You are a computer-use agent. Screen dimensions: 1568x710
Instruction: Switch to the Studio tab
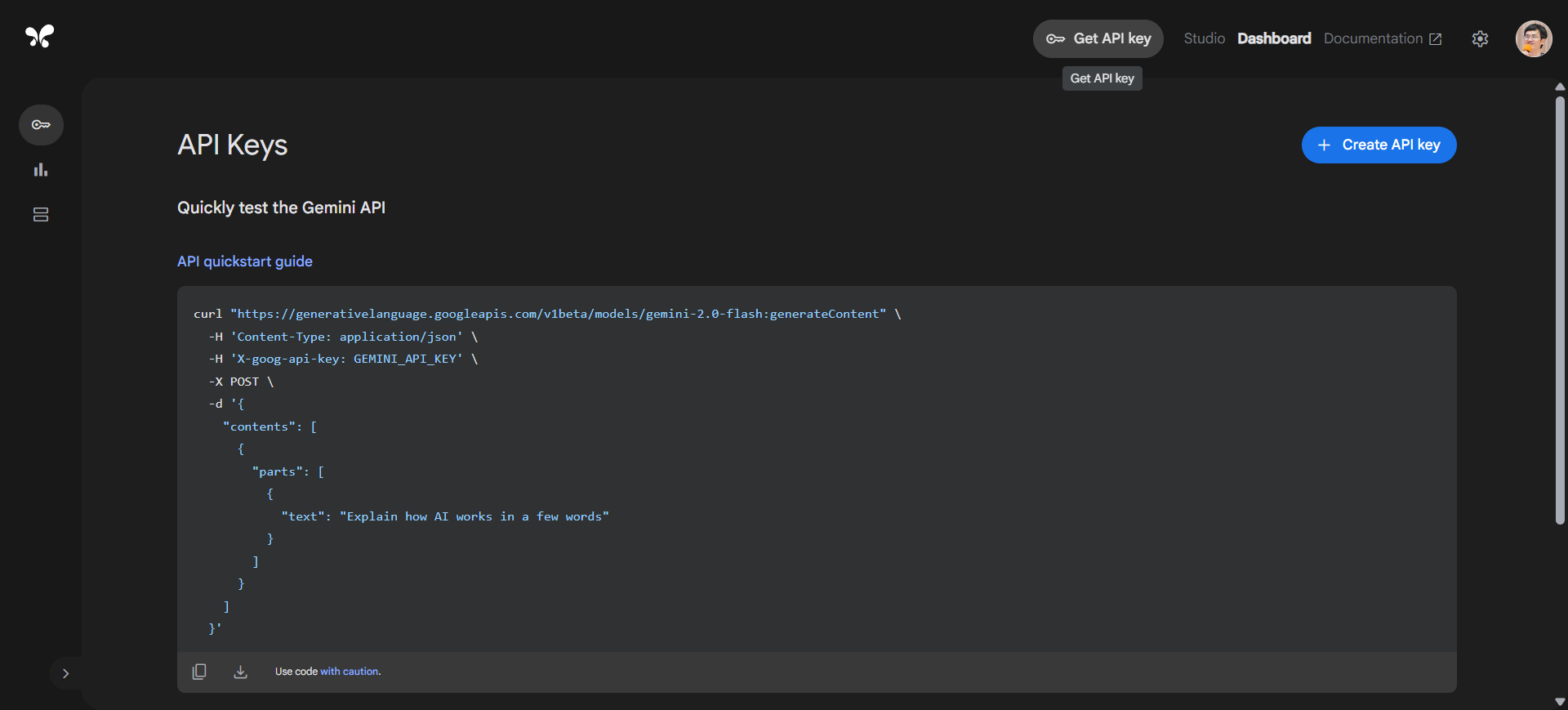1204,38
